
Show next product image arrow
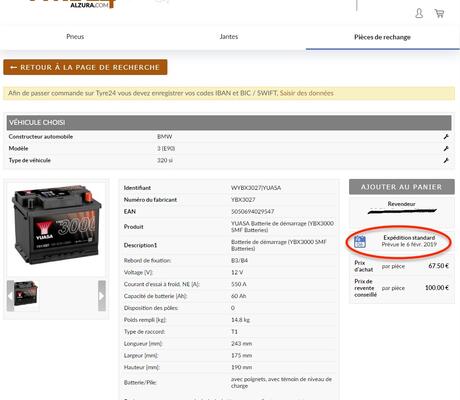(102, 296)
